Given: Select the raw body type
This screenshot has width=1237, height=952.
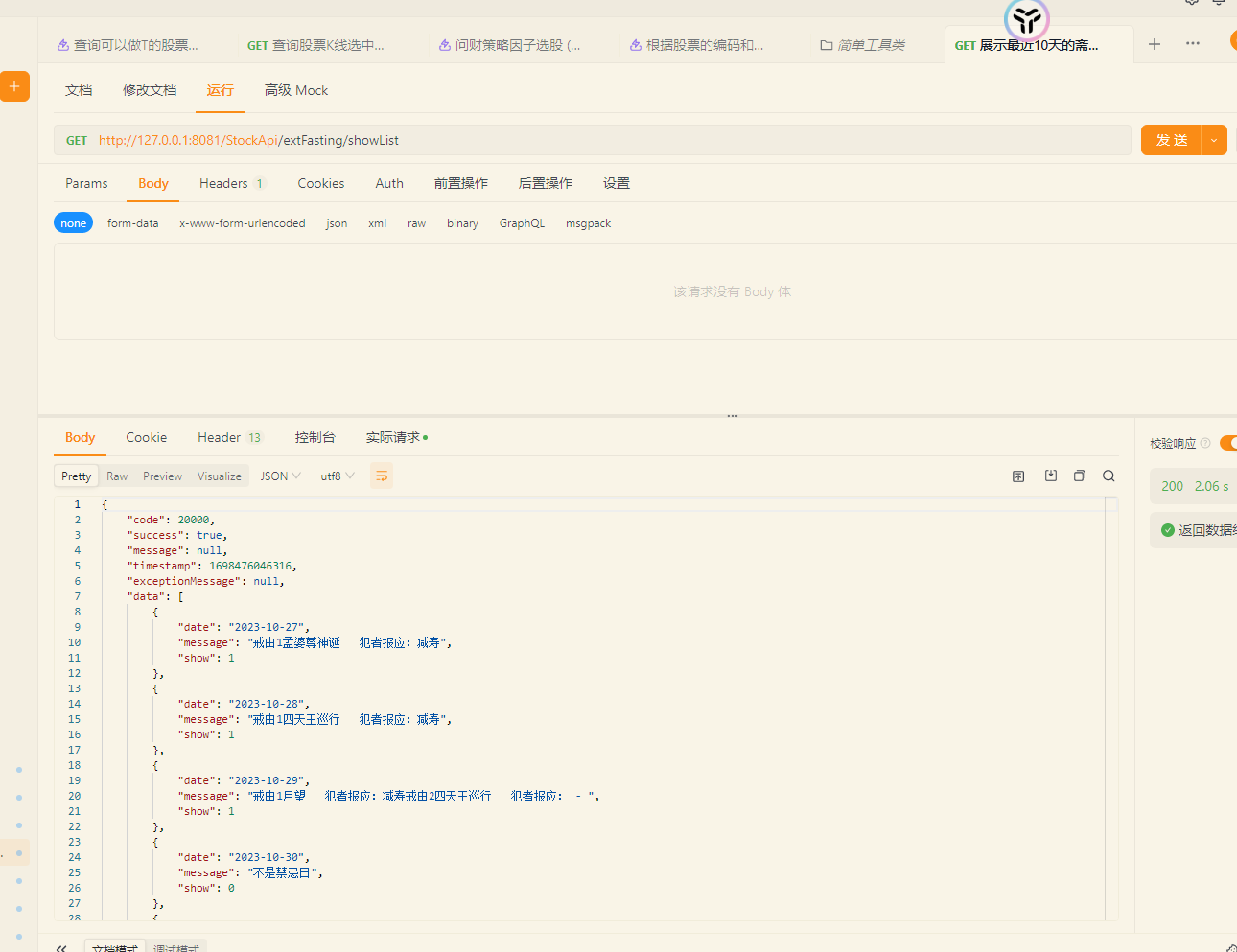Looking at the screenshot, I should click(416, 223).
